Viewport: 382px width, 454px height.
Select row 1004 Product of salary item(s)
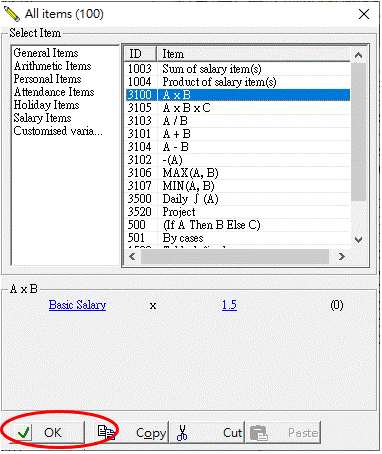(x=238, y=82)
